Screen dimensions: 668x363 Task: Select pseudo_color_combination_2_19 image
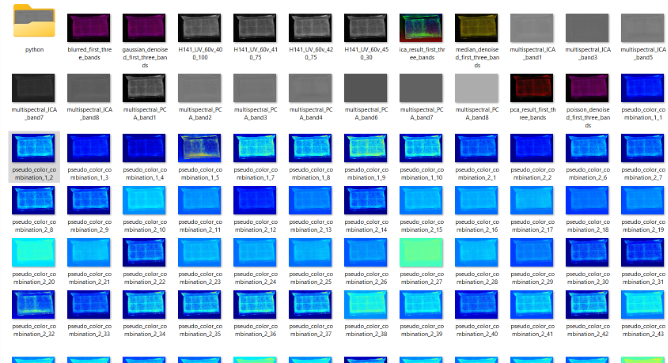642,200
